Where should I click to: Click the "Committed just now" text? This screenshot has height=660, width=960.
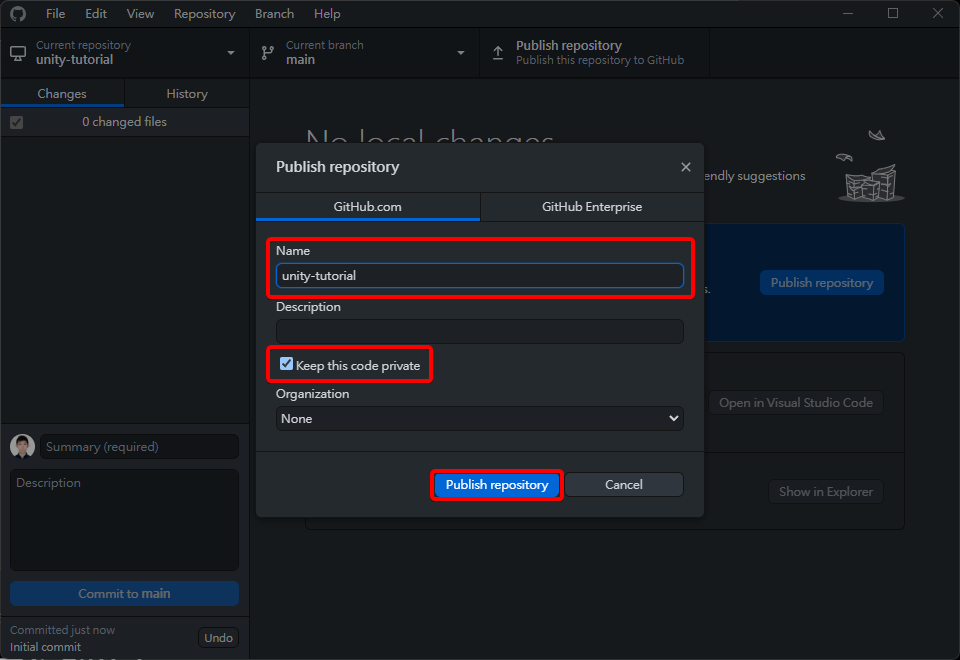coord(62,630)
